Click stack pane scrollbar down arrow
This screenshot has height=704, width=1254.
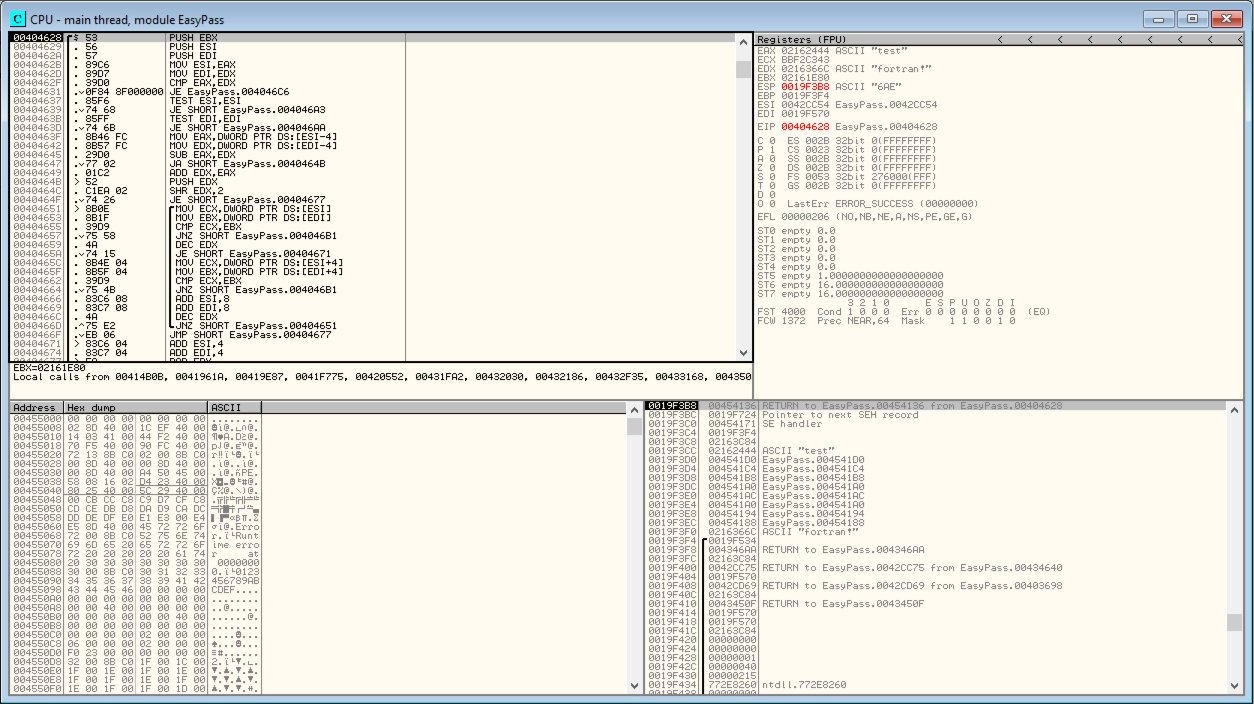(x=1235, y=686)
